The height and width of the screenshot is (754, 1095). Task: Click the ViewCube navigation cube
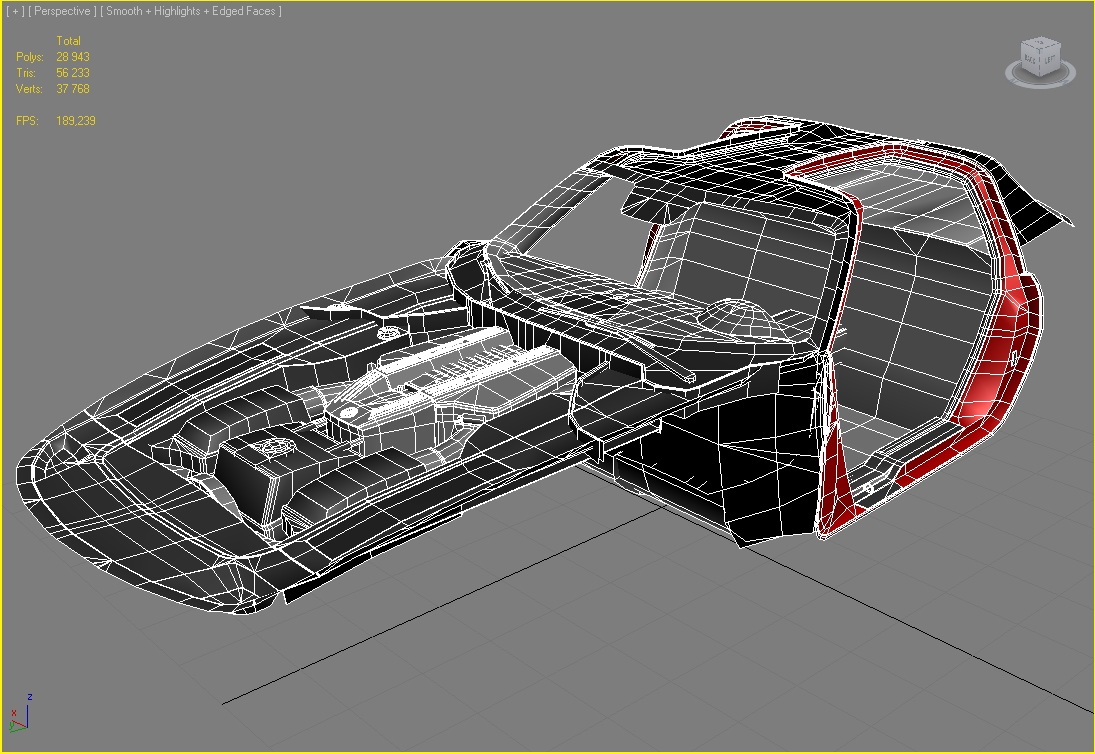click(x=1041, y=57)
